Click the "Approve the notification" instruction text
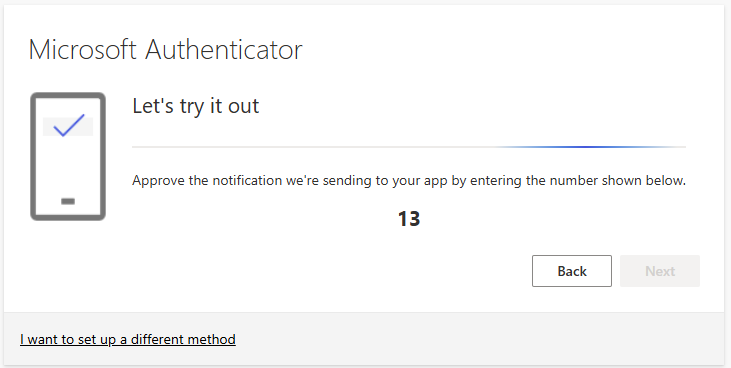Image resolution: width=731 pixels, height=368 pixels. click(x=409, y=181)
